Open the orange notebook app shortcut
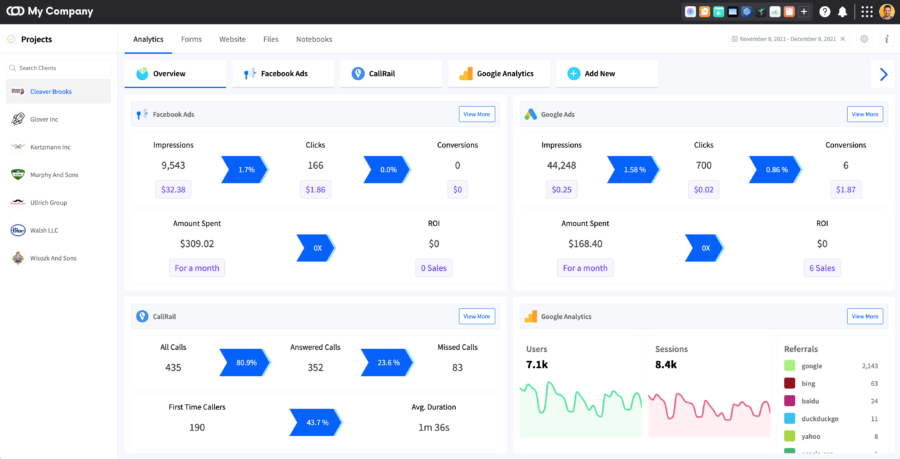 pyautogui.click(x=790, y=11)
